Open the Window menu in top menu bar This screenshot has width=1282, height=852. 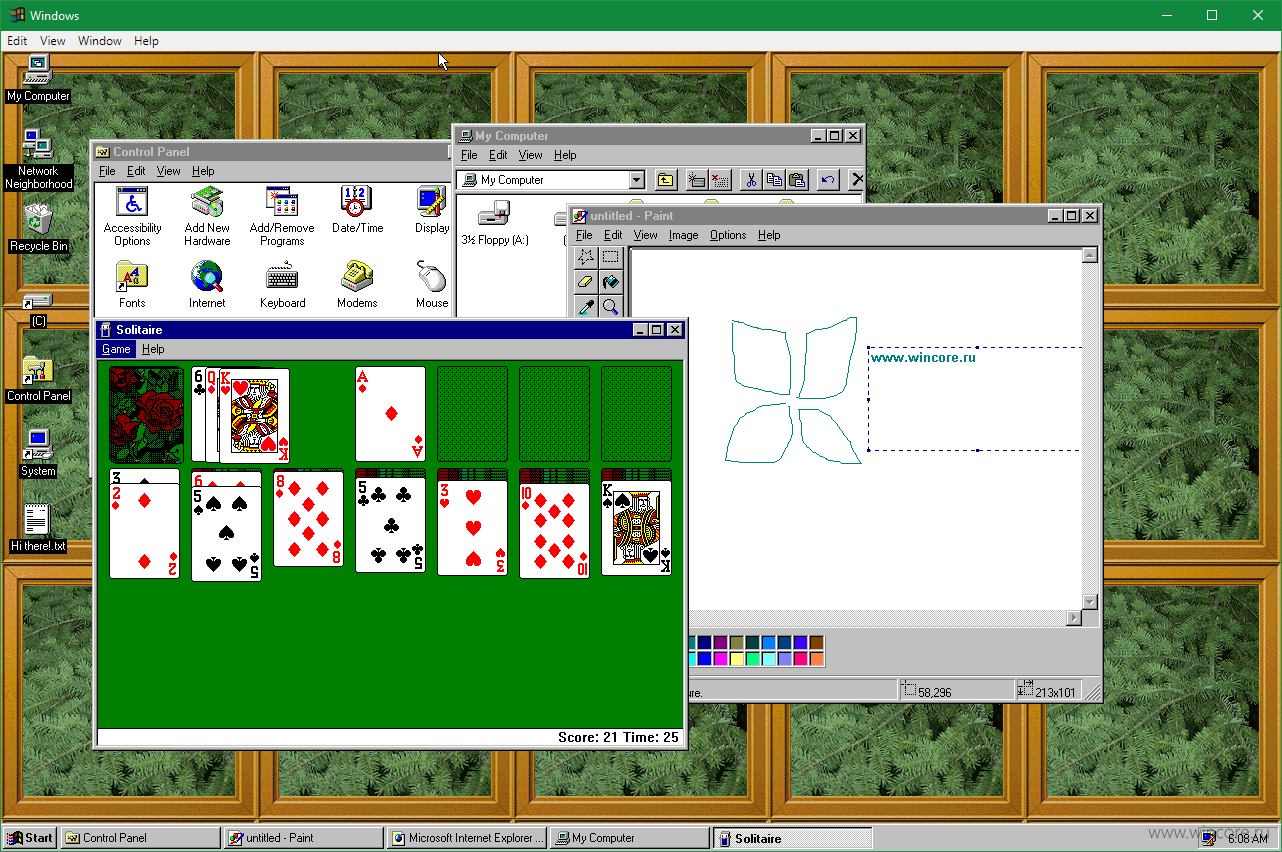tap(100, 41)
